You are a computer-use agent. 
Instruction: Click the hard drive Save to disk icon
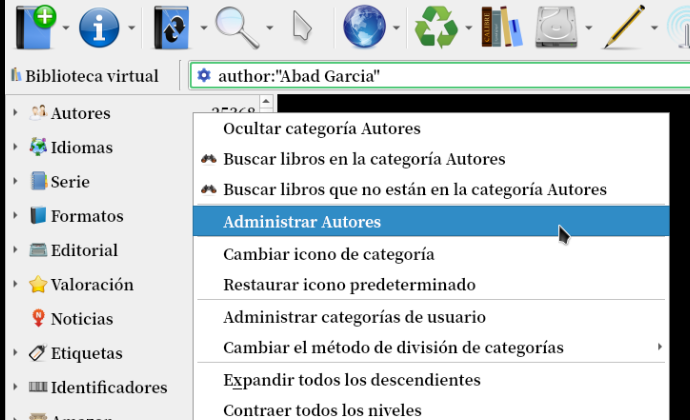[x=556, y=27]
